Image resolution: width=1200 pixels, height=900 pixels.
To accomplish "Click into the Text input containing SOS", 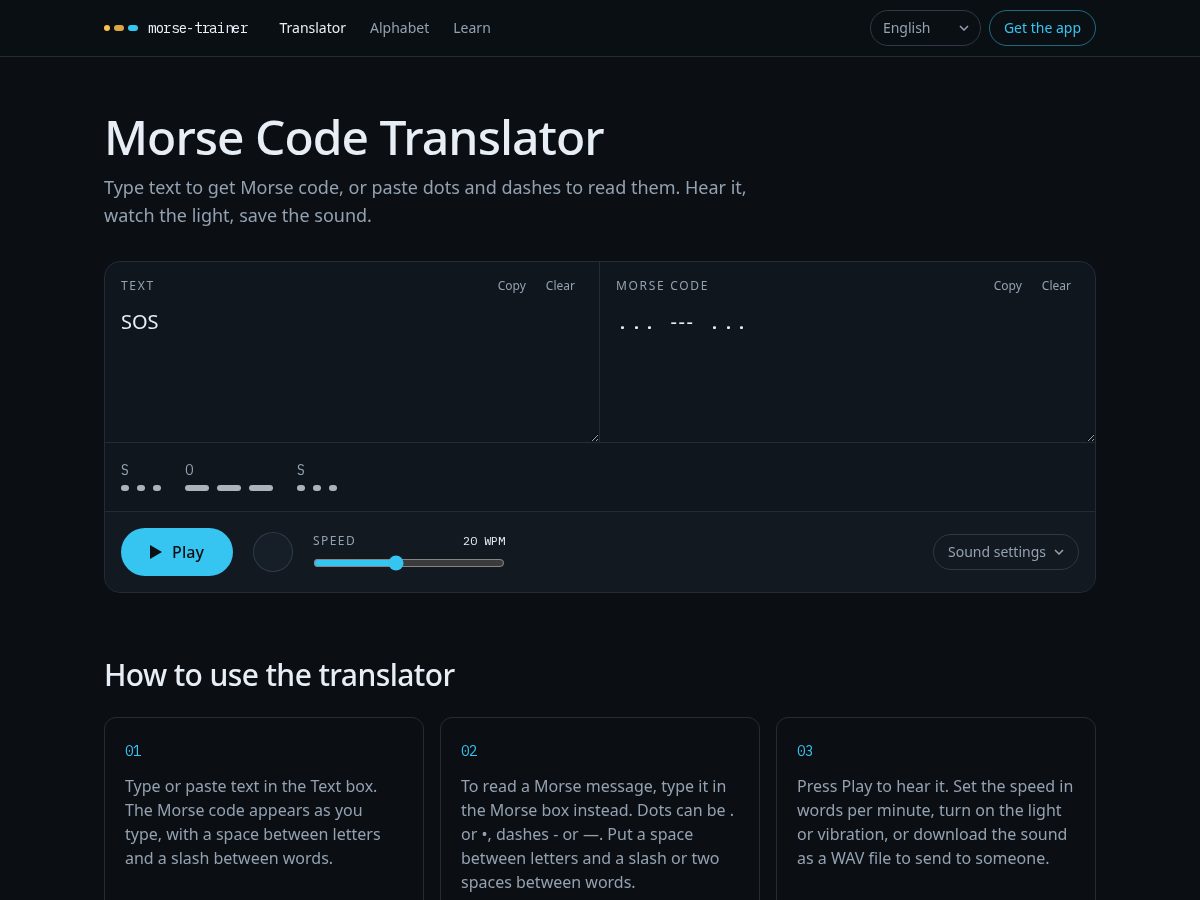I will click(x=352, y=372).
